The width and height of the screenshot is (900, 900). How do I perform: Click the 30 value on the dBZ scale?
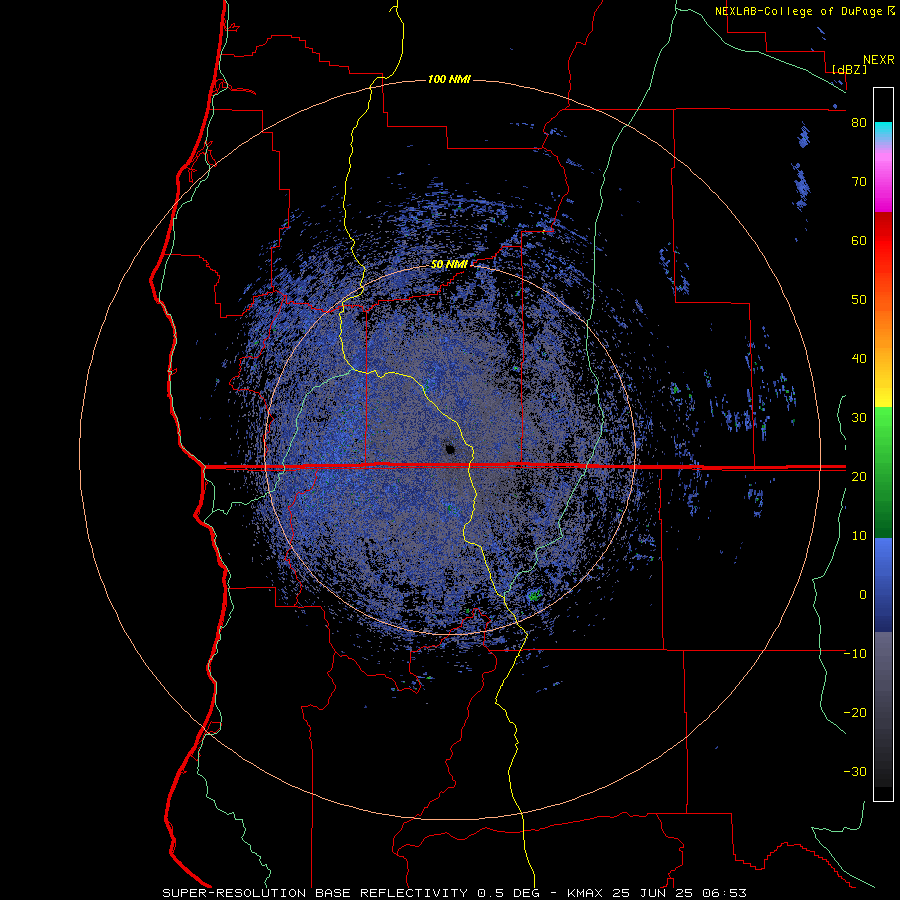(859, 417)
